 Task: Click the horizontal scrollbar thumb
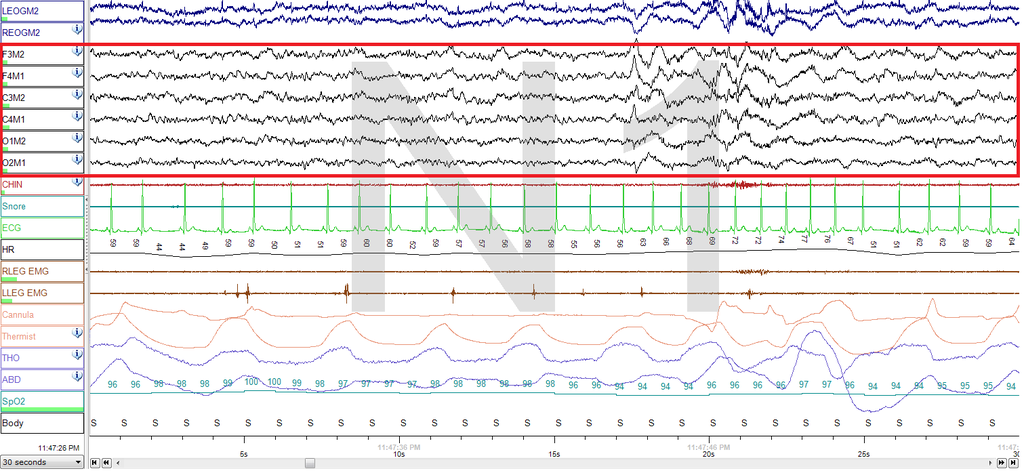click(x=310, y=463)
